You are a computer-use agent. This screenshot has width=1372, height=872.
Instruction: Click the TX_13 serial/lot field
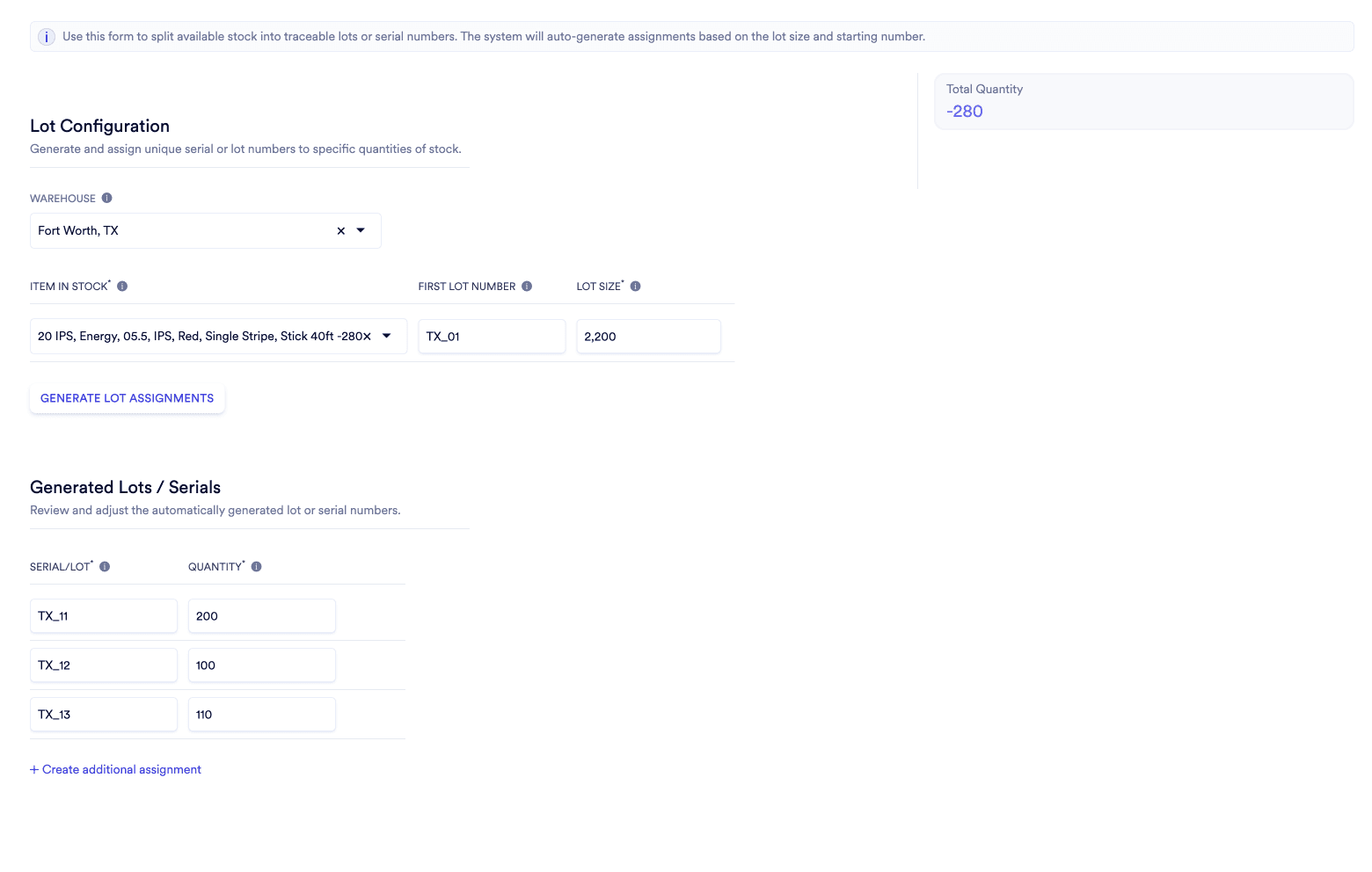pyautogui.click(x=104, y=714)
